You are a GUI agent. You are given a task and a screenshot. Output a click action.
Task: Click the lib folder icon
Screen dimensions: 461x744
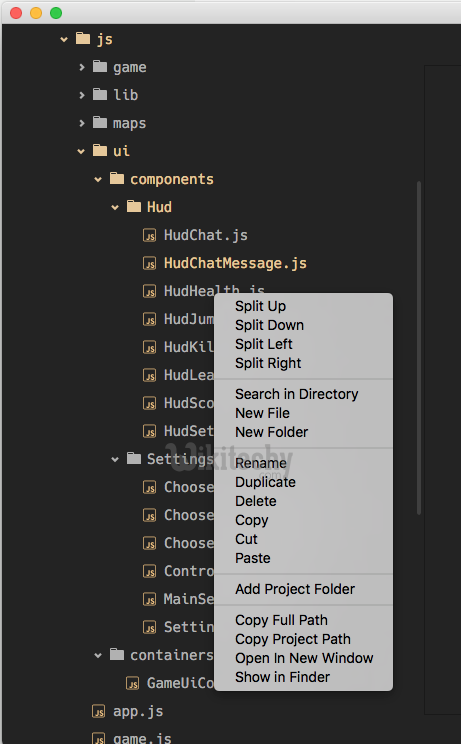coord(100,94)
